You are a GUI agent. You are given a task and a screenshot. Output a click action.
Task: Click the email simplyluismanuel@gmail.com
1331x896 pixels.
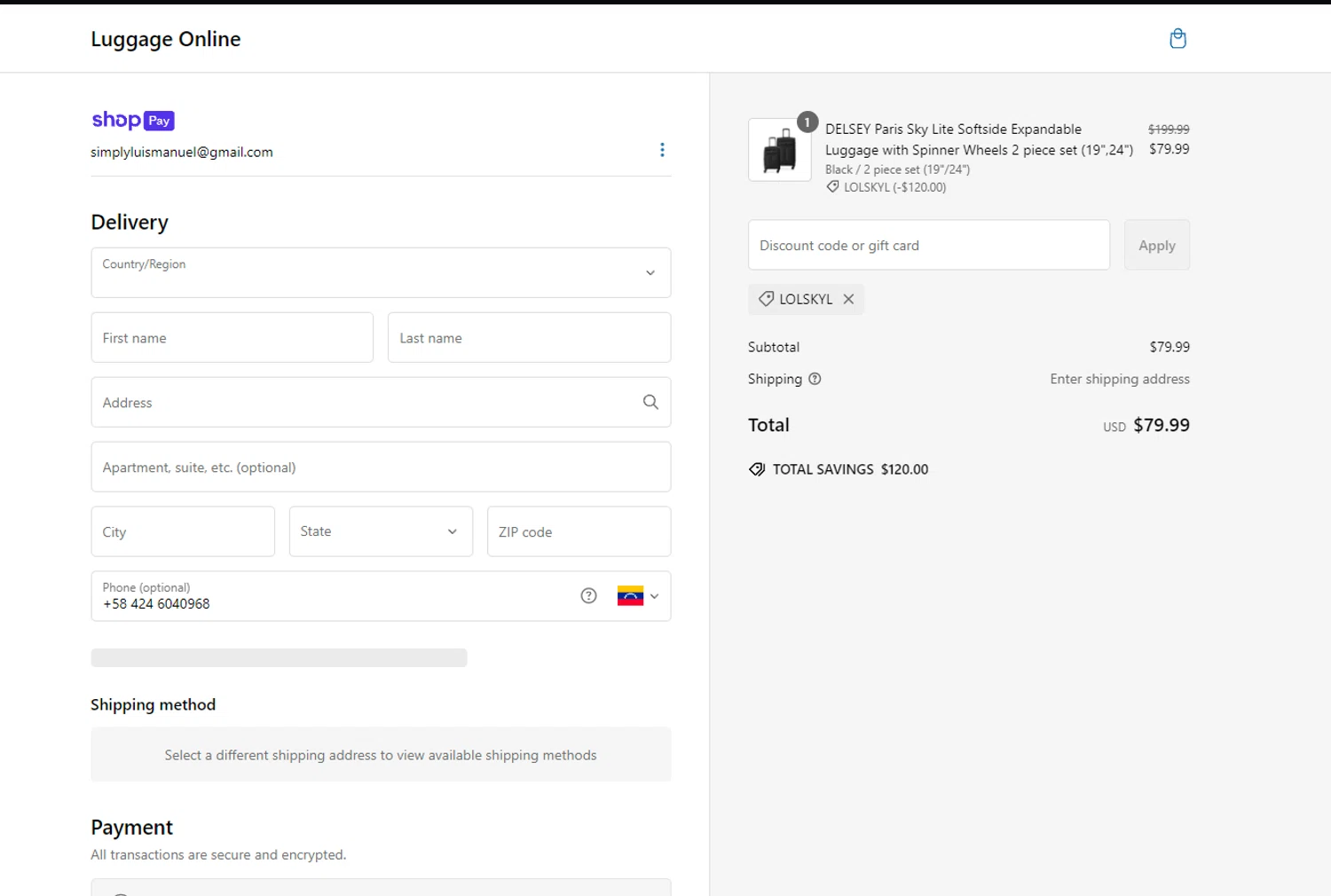point(182,152)
